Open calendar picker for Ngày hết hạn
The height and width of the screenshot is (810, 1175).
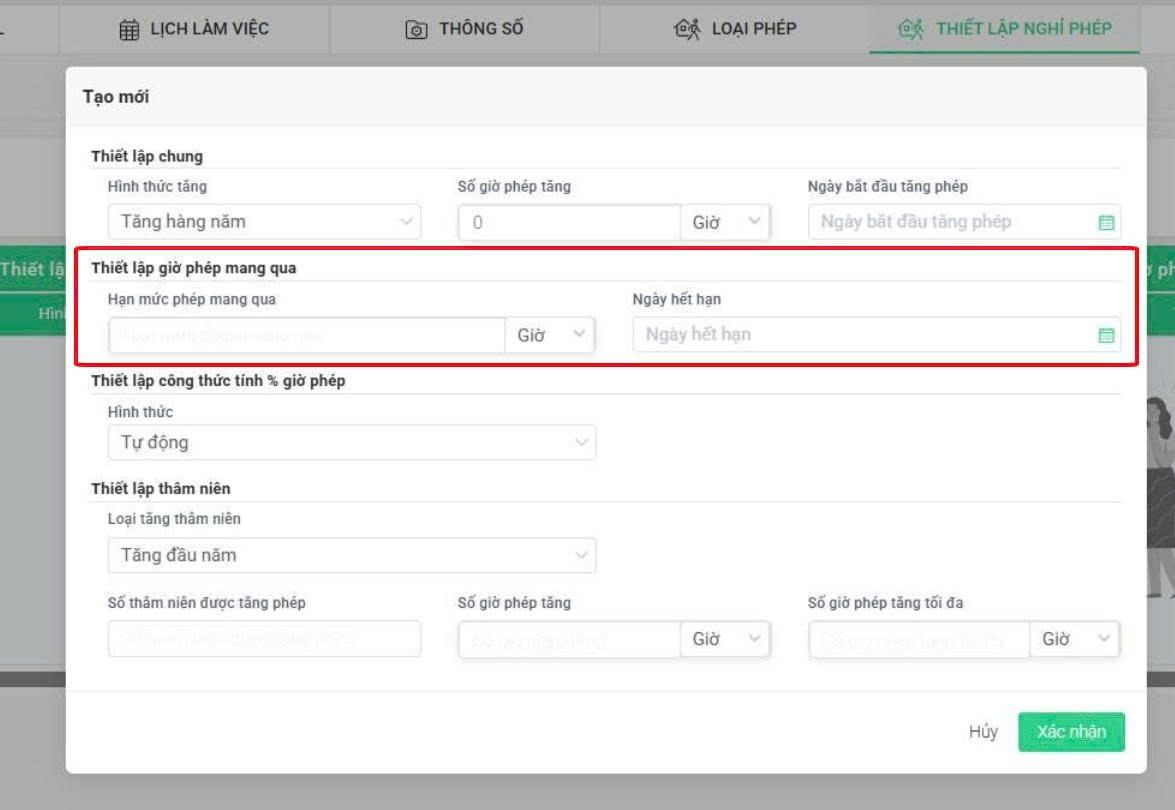(x=1106, y=335)
